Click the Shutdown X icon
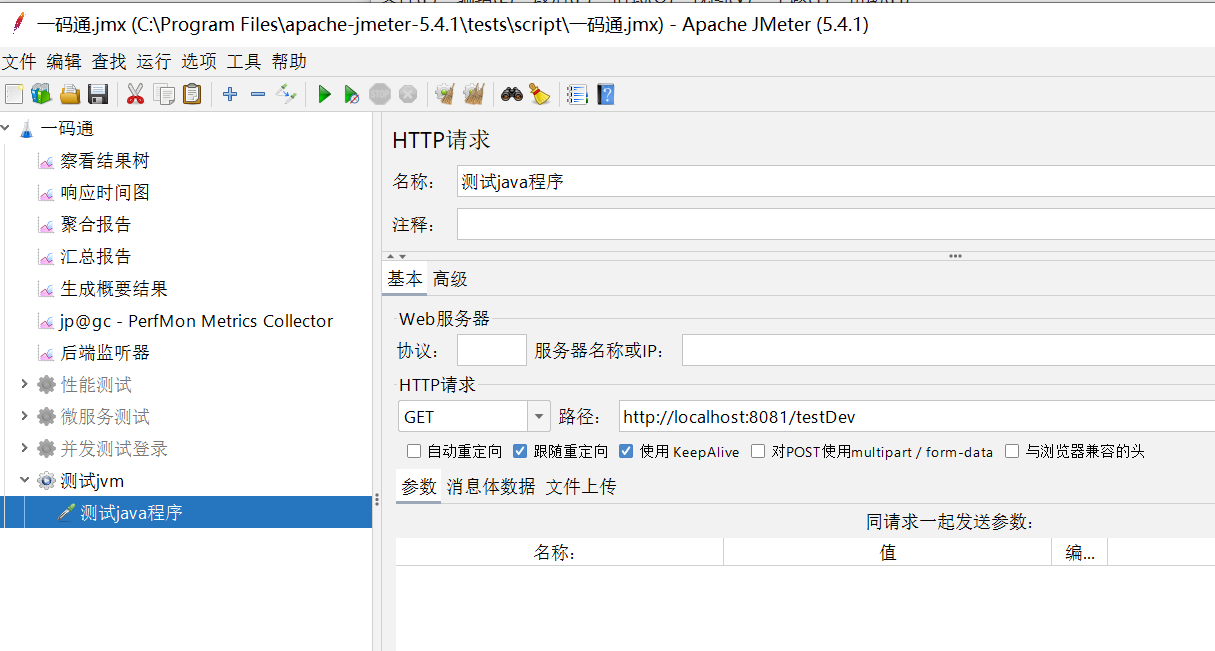The height and width of the screenshot is (651, 1215). 407,94
